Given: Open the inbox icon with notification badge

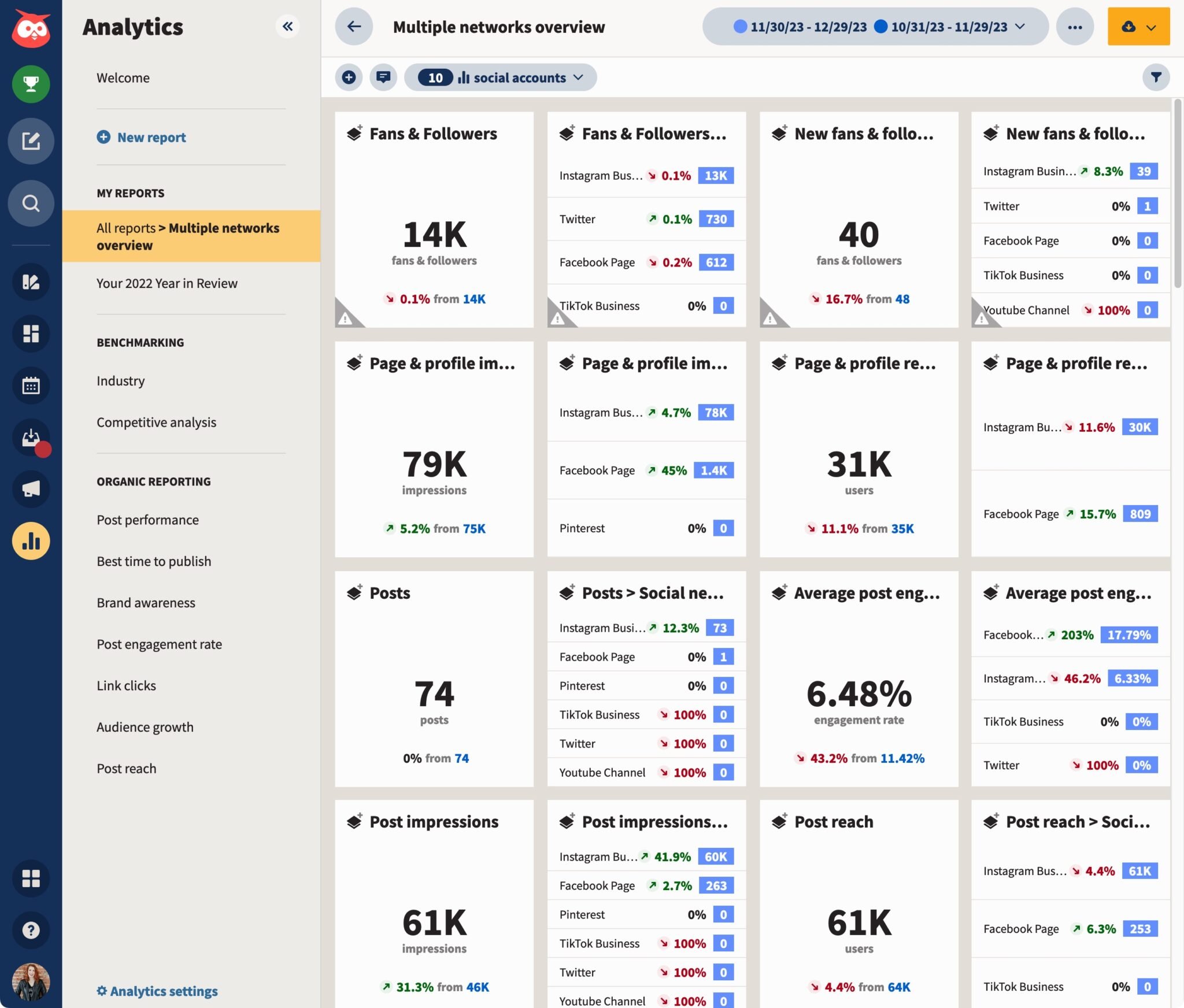Looking at the screenshot, I should (31, 438).
